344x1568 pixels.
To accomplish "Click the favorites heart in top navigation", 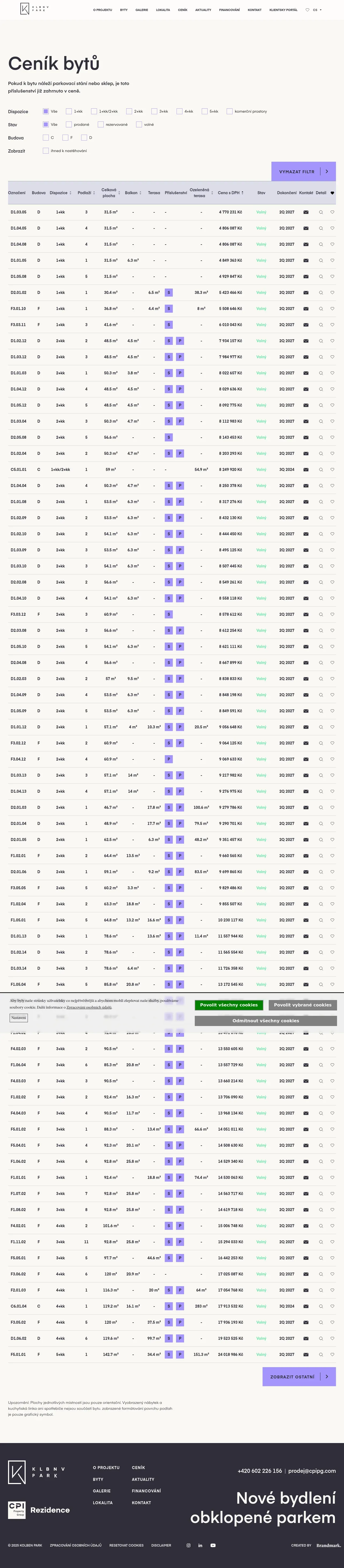I will coord(308,10).
